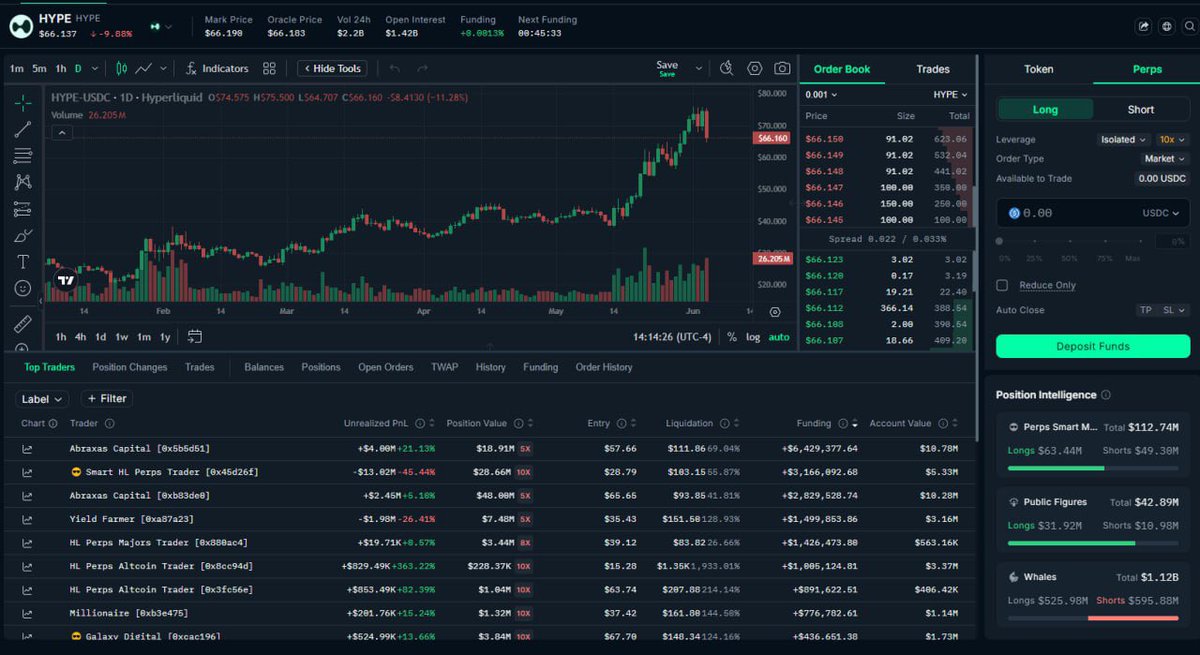Viewport: 1200px width, 655px height.
Task: Open the Order History tab
Action: pyautogui.click(x=604, y=367)
